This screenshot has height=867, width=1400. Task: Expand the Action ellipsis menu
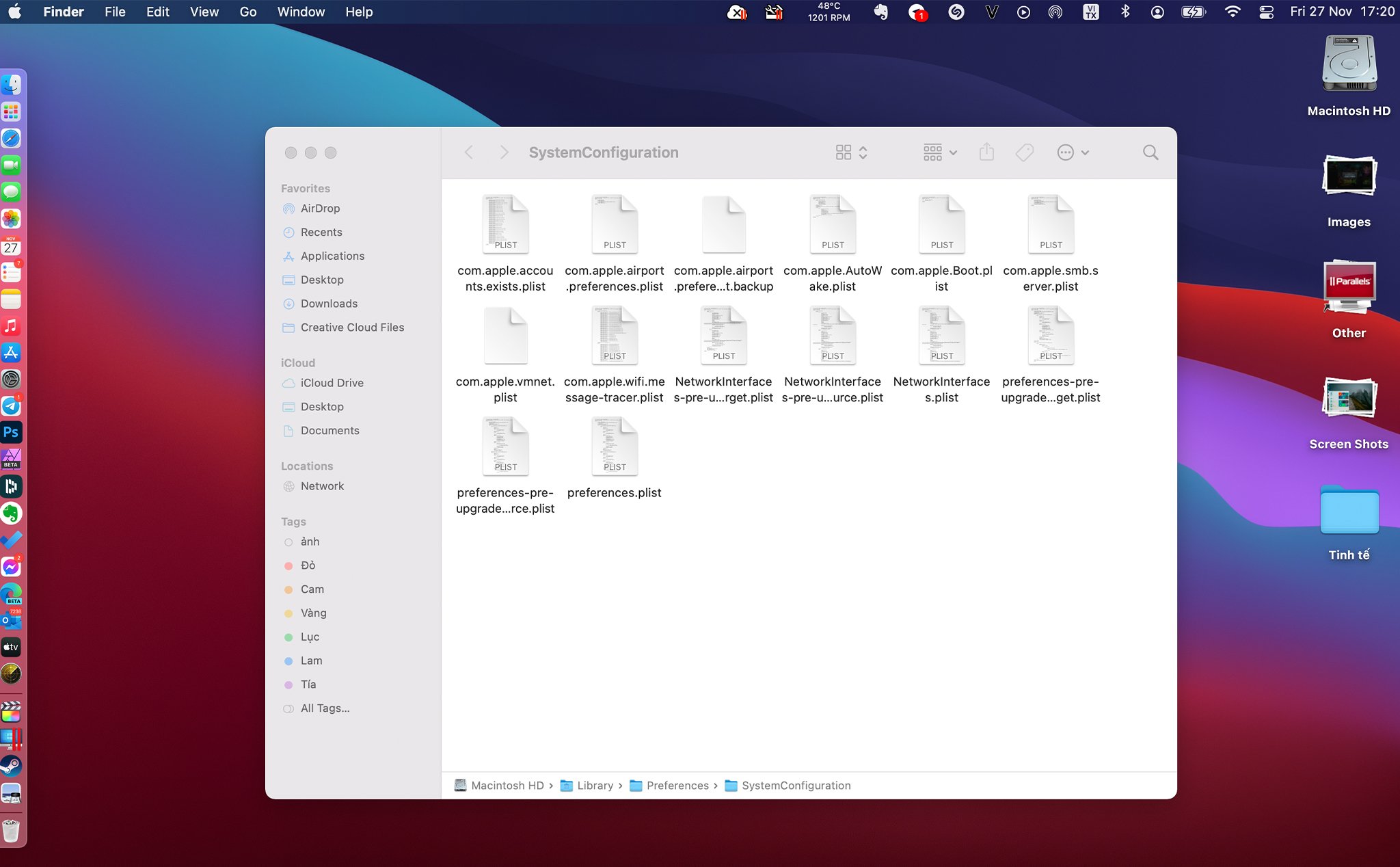point(1073,152)
